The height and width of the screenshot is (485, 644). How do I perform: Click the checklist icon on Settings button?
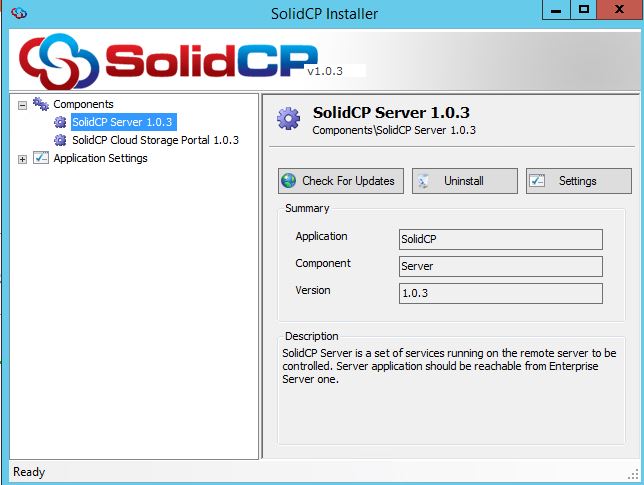(537, 180)
